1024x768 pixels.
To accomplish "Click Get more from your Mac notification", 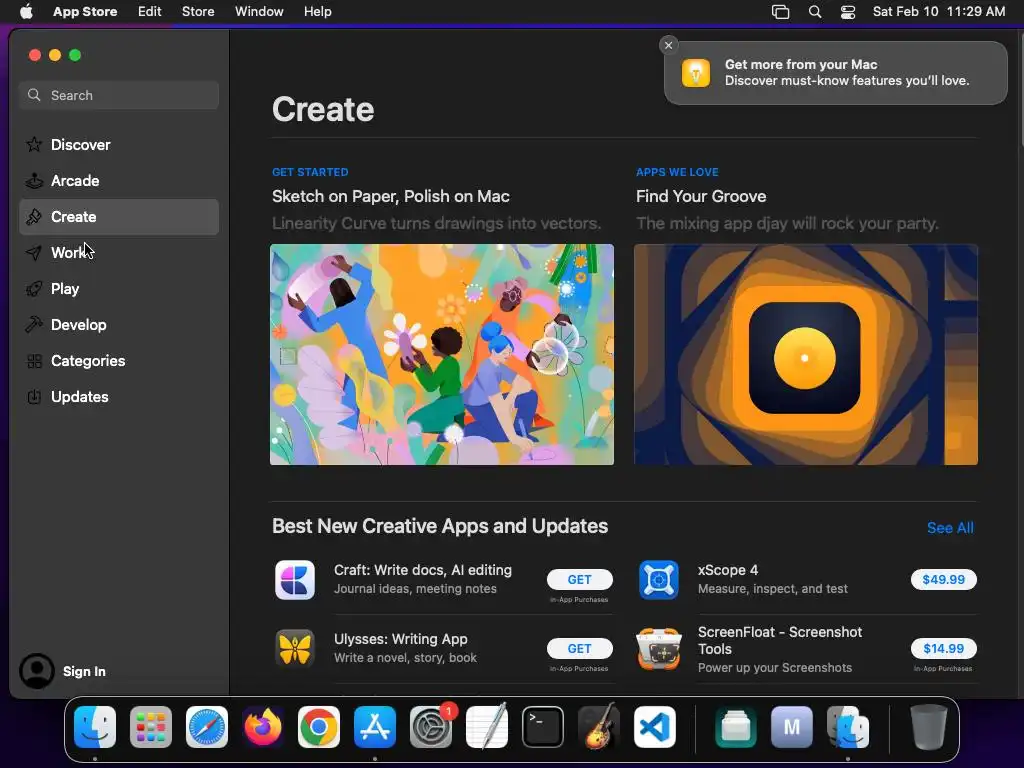I will 835,72.
